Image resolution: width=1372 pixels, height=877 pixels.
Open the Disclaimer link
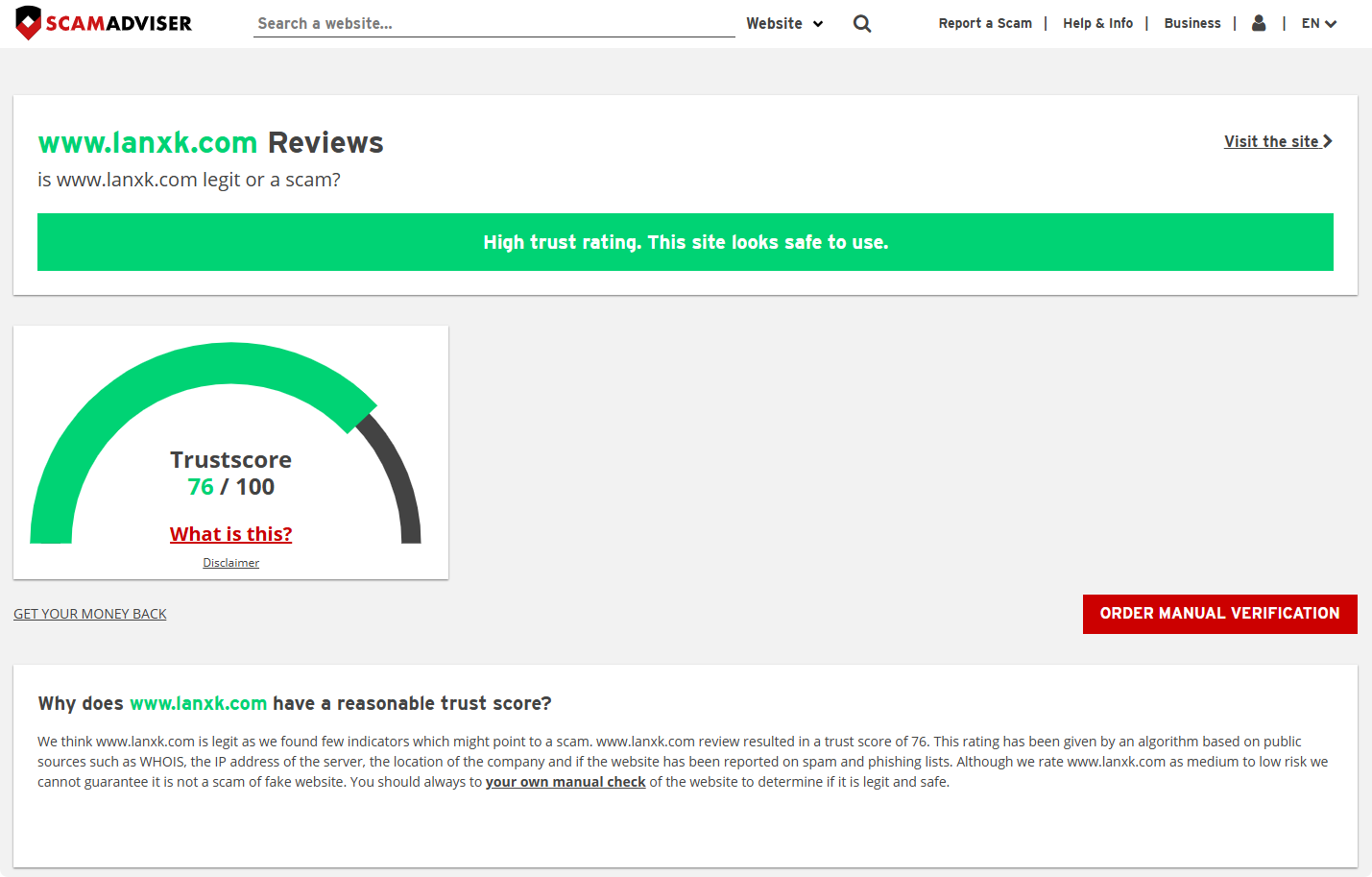[230, 563]
